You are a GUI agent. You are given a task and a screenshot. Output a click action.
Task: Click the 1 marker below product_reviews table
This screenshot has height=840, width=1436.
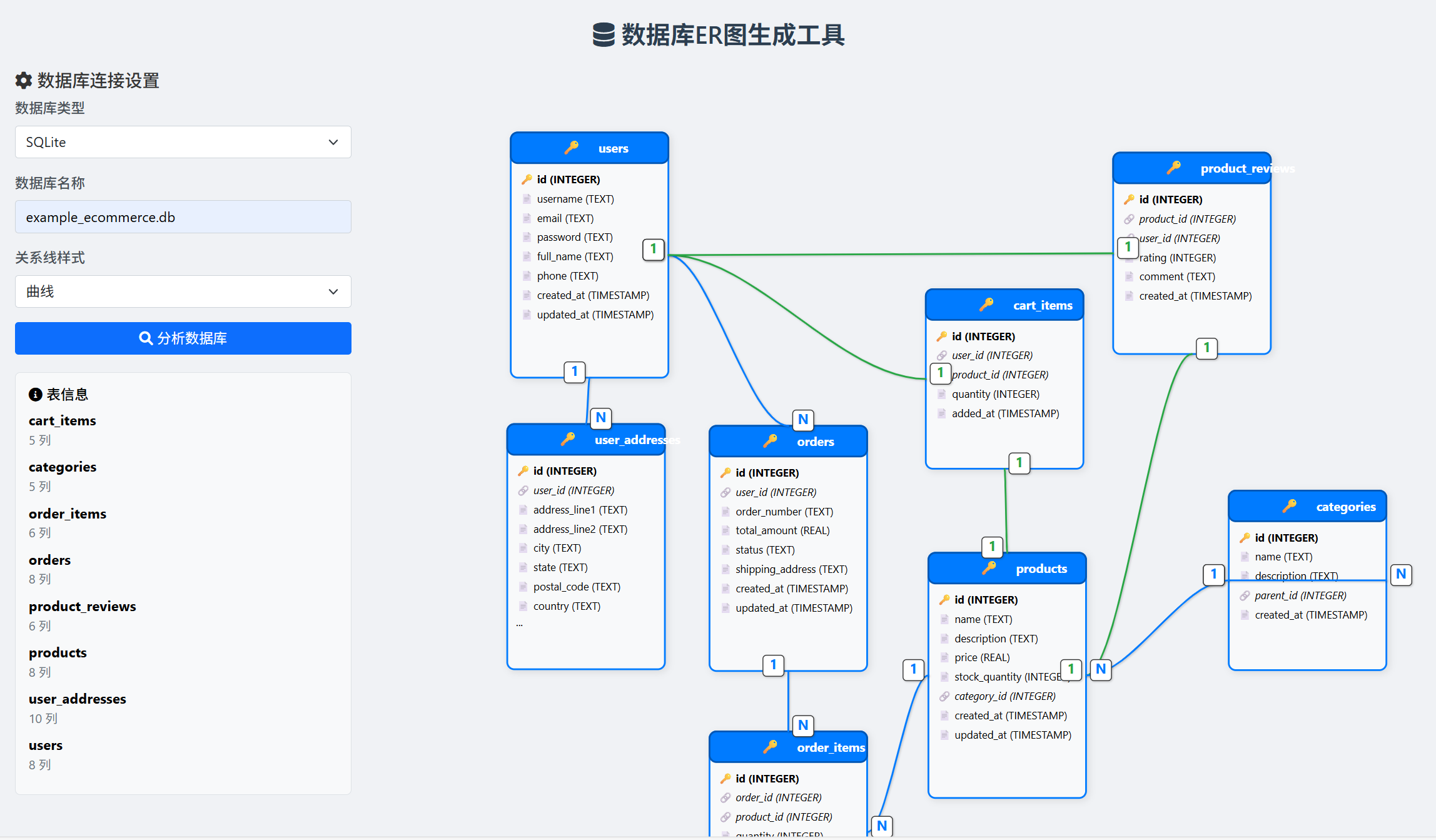1206,348
